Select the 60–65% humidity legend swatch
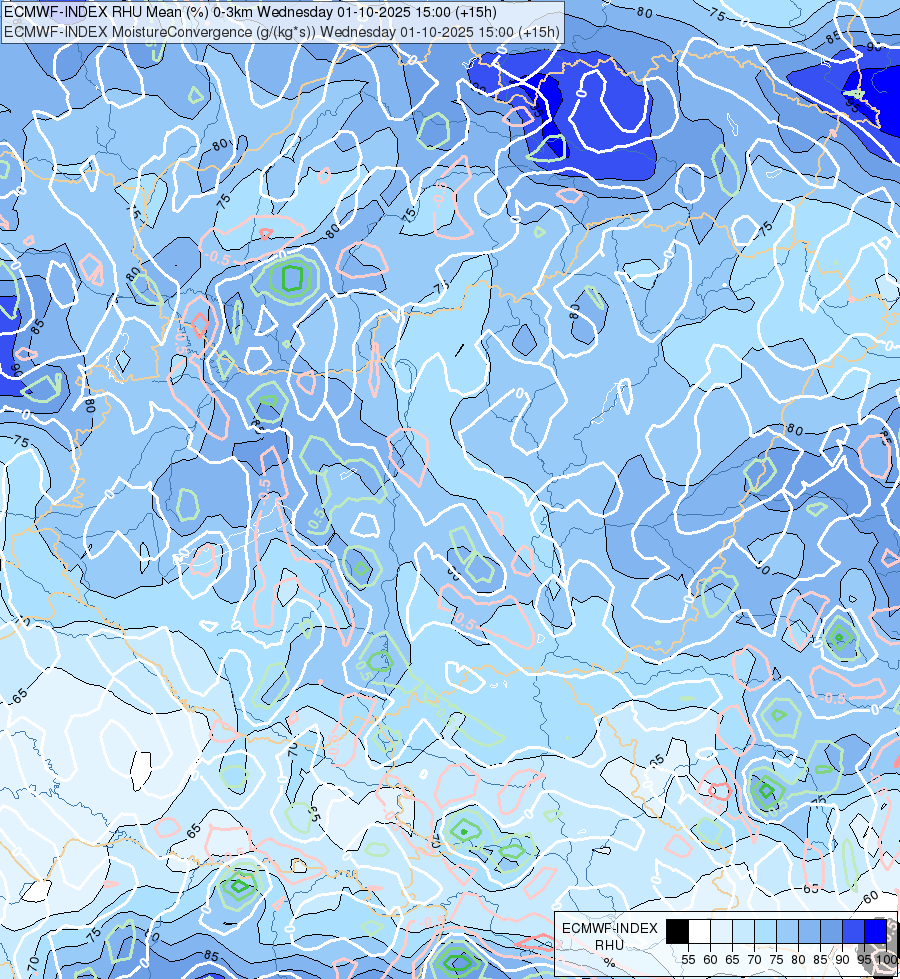Image resolution: width=900 pixels, height=979 pixels. (x=721, y=932)
